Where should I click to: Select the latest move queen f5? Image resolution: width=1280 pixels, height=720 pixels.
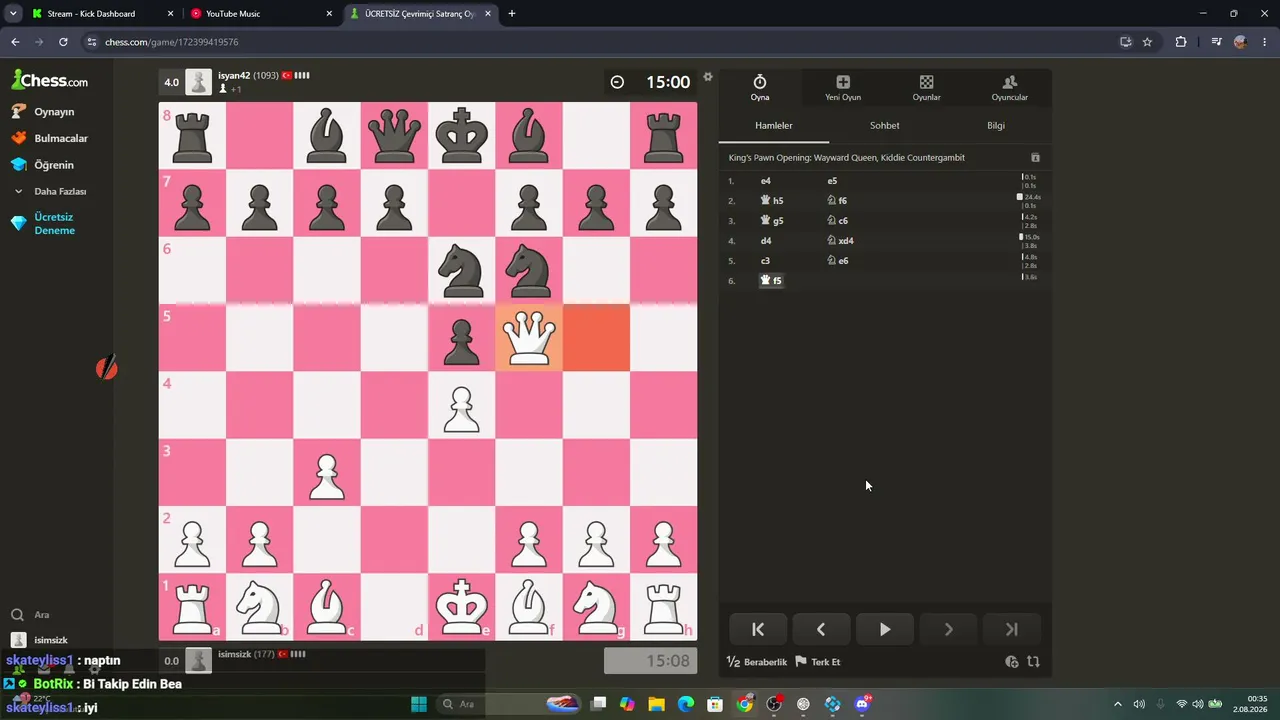coord(771,281)
